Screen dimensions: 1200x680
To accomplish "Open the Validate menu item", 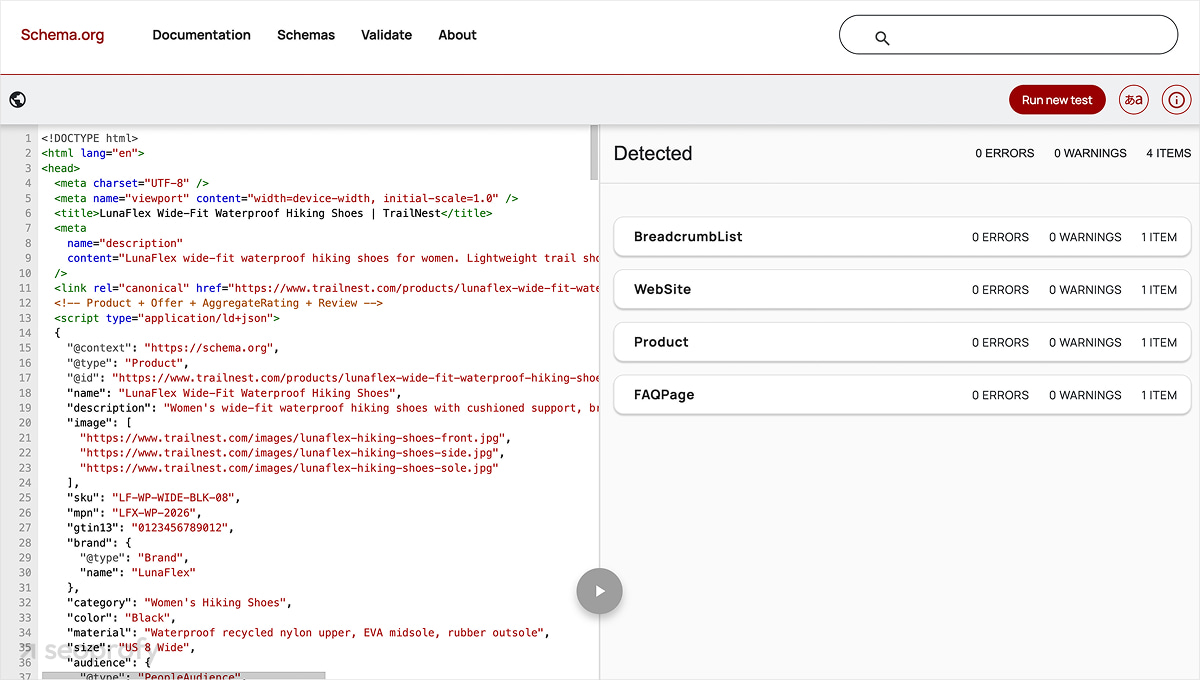I will (x=386, y=35).
